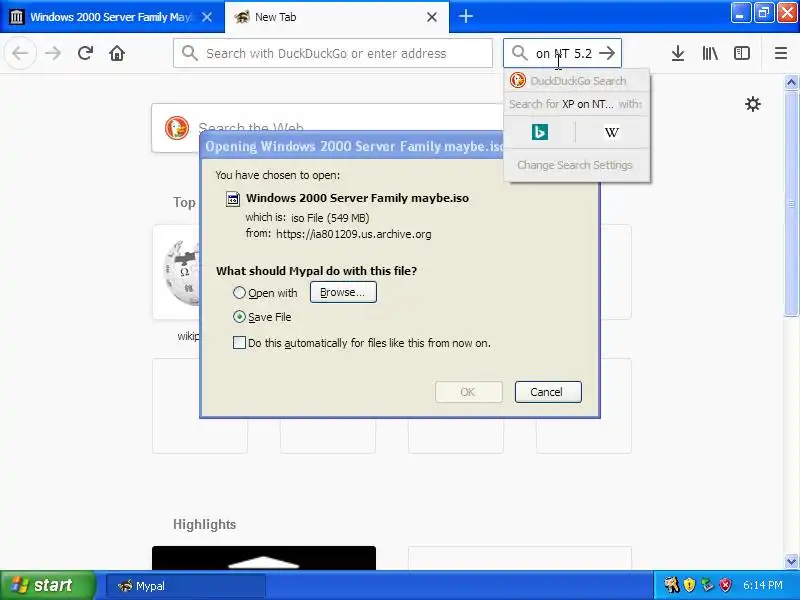Close the Windows 2000 Server Family tab
Image resolution: width=800 pixels, height=600 pixels.
(x=207, y=17)
